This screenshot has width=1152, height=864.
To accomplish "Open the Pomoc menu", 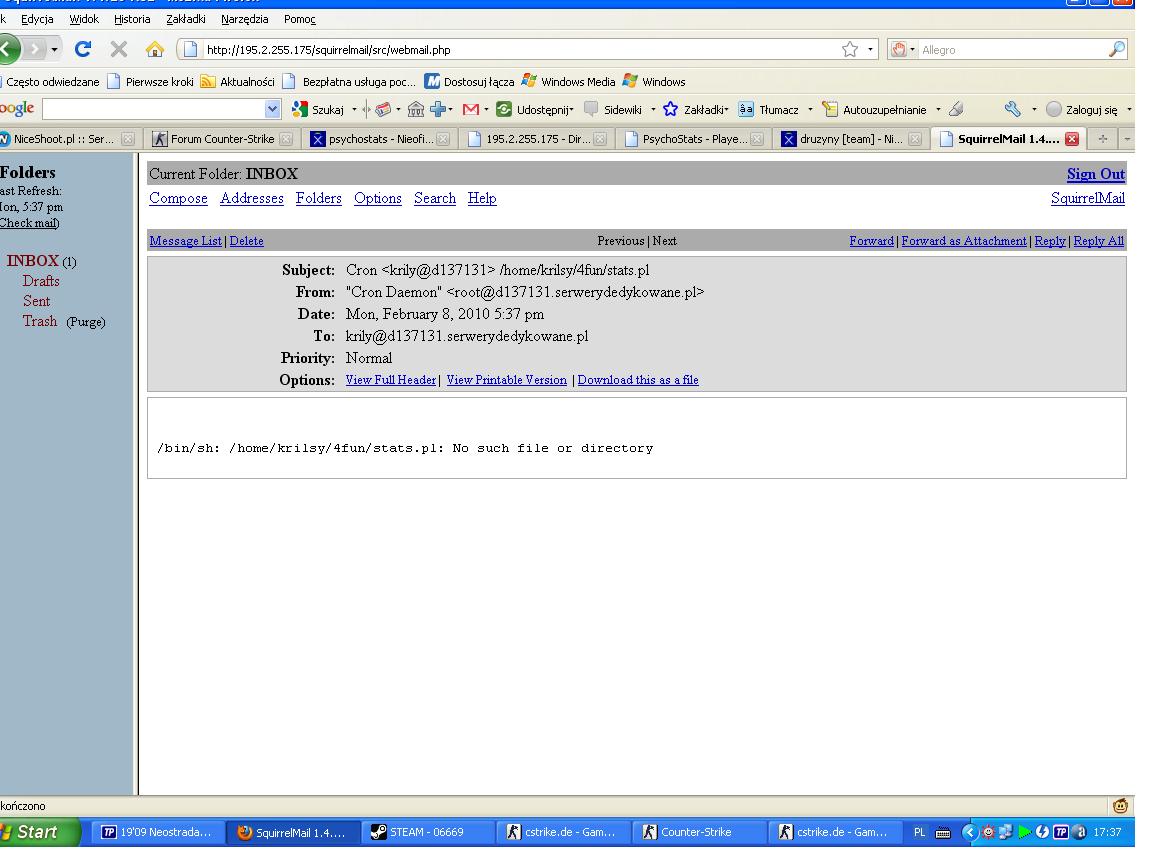I will [300, 19].
